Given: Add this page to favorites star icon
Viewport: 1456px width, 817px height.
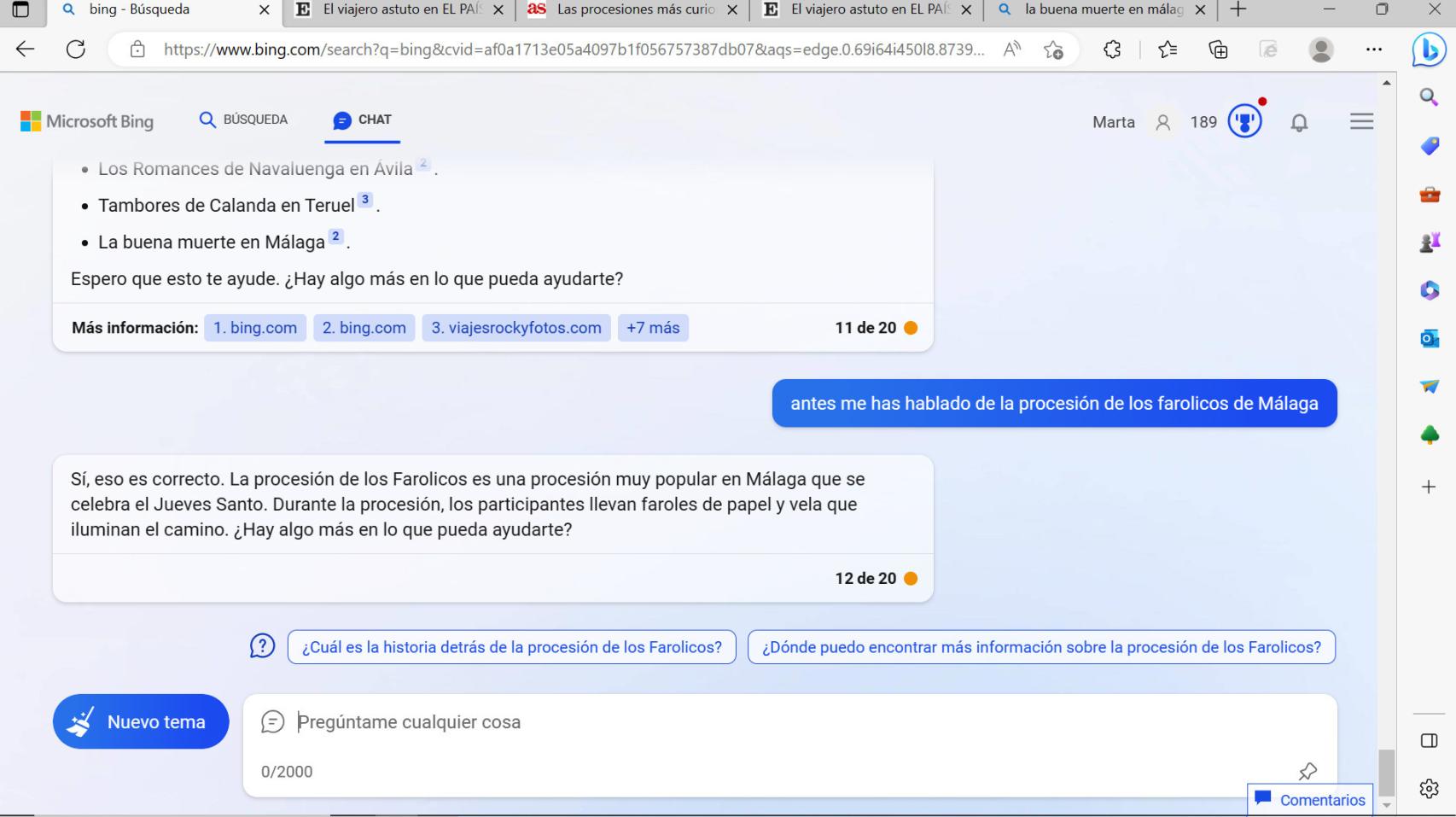Looking at the screenshot, I should click(1054, 50).
